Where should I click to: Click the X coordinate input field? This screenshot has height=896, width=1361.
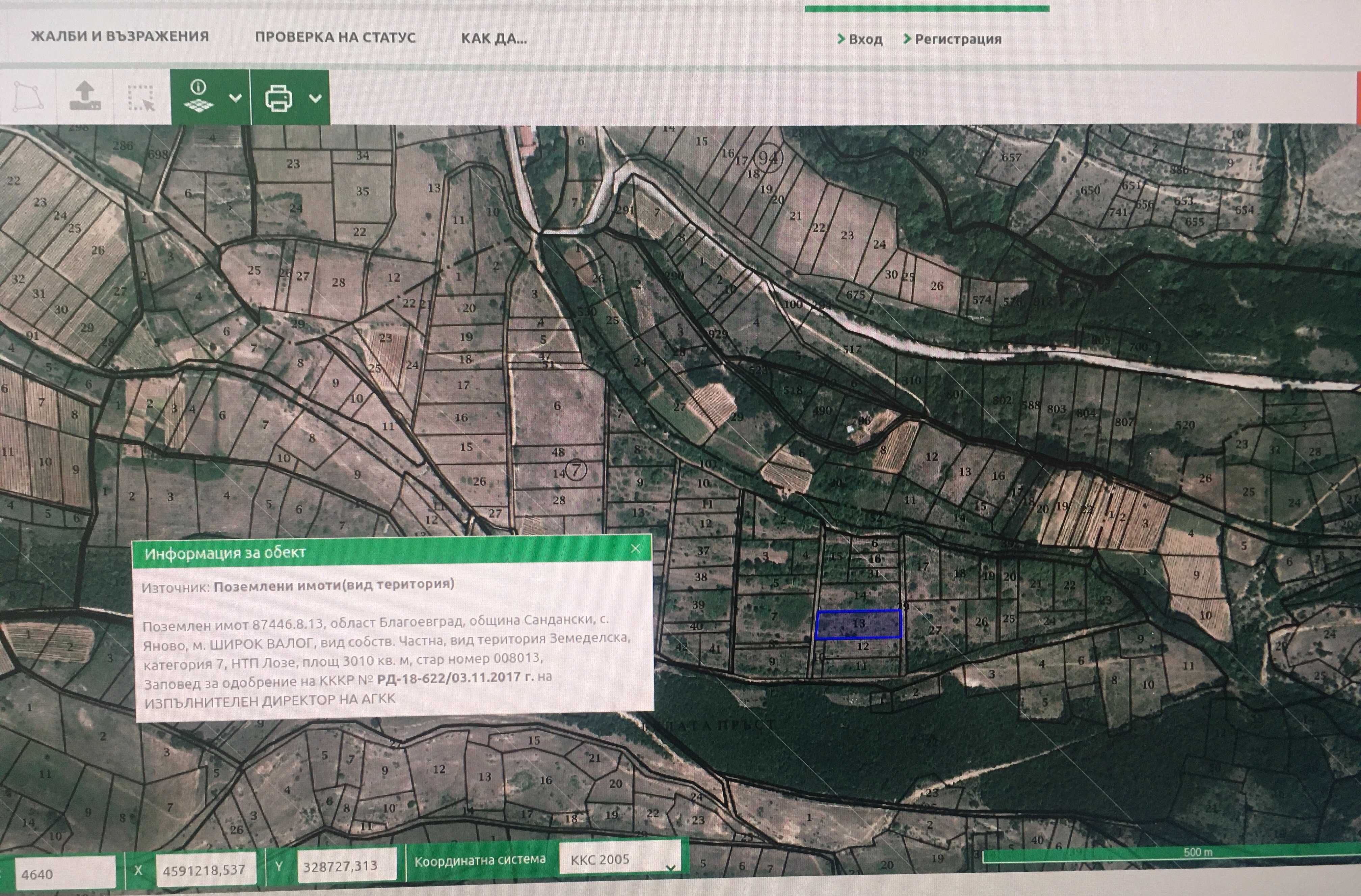[x=207, y=869]
